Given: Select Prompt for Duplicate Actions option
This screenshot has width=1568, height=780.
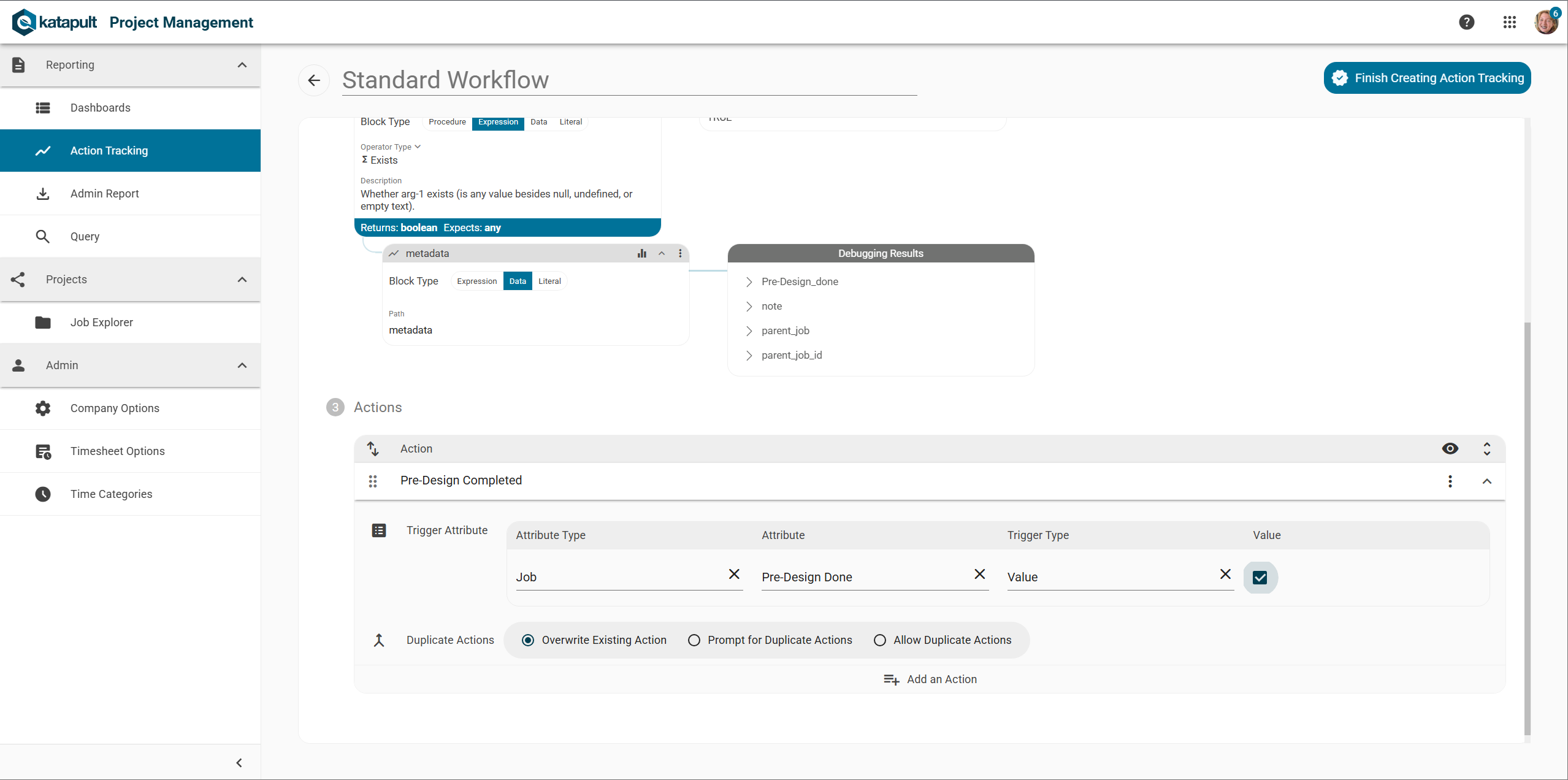Looking at the screenshot, I should pyautogui.click(x=694, y=640).
